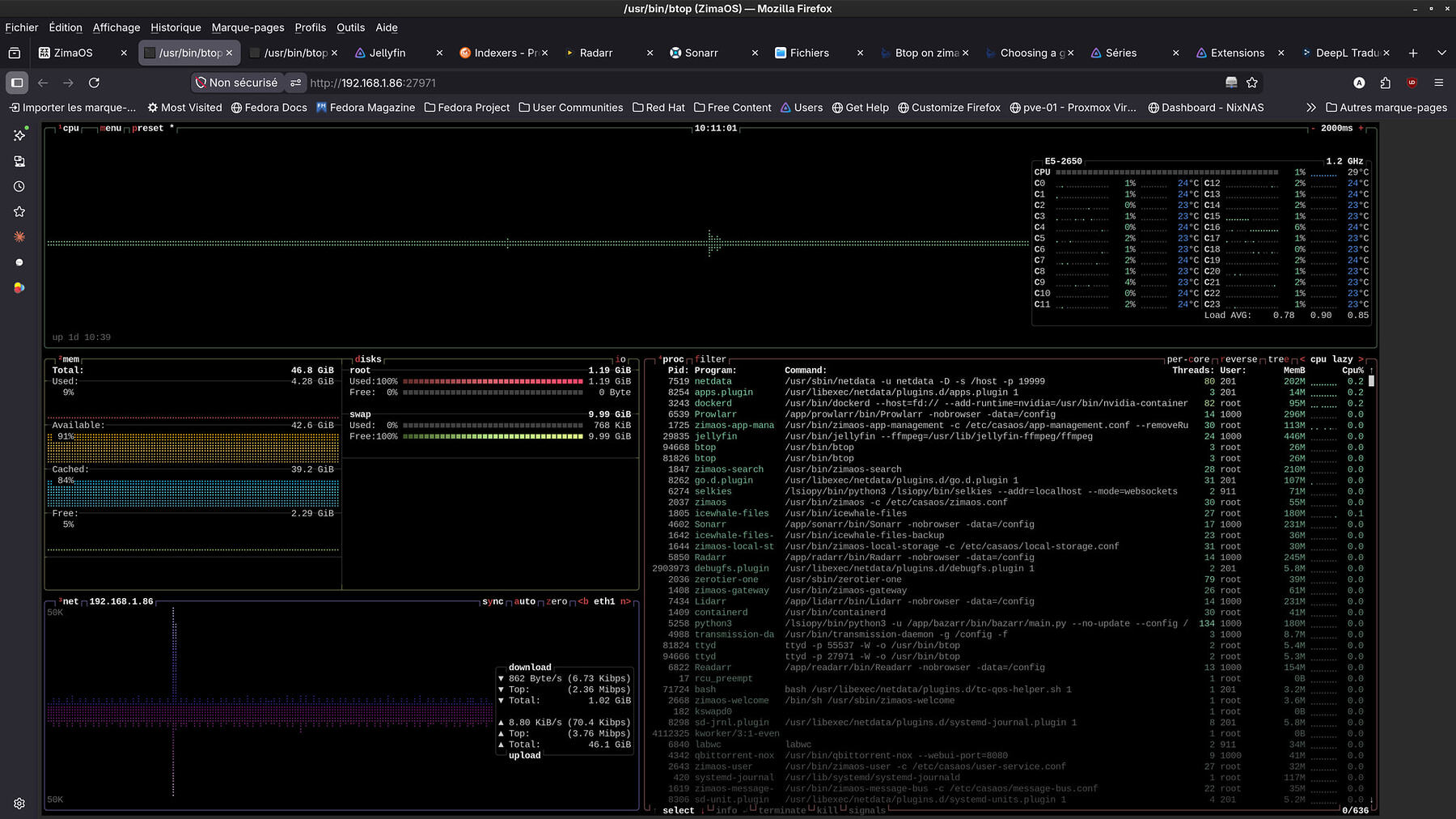Open the Marque-pages menu

point(248,28)
